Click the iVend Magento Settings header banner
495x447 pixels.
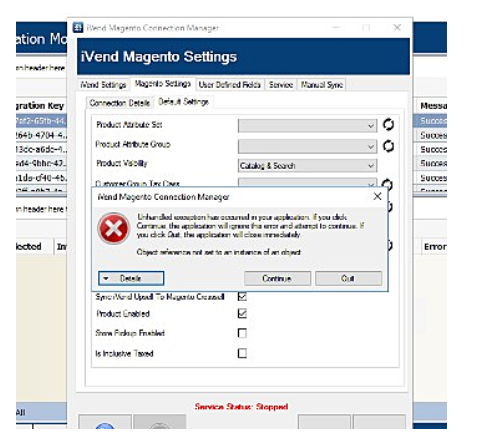243,56
